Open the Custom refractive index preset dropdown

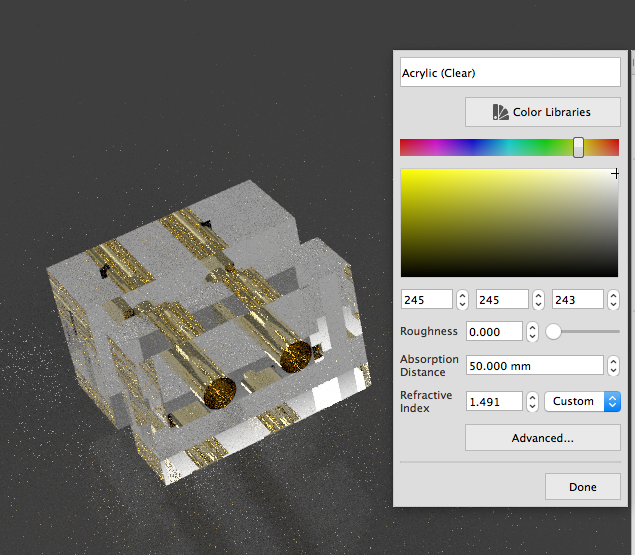tap(582, 401)
